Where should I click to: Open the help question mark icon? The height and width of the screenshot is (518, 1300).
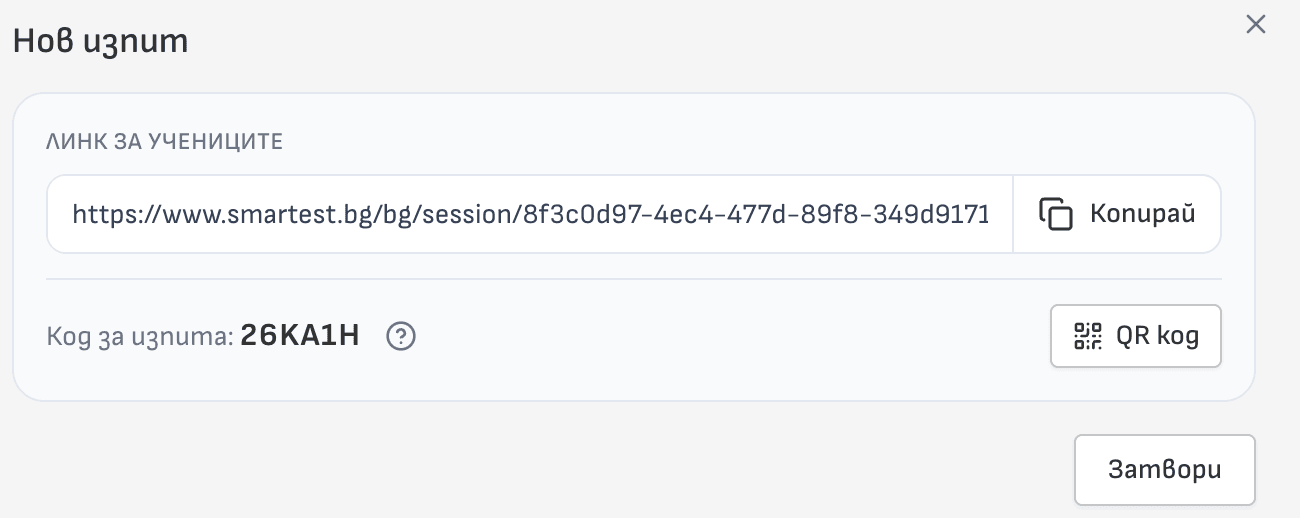click(x=401, y=336)
